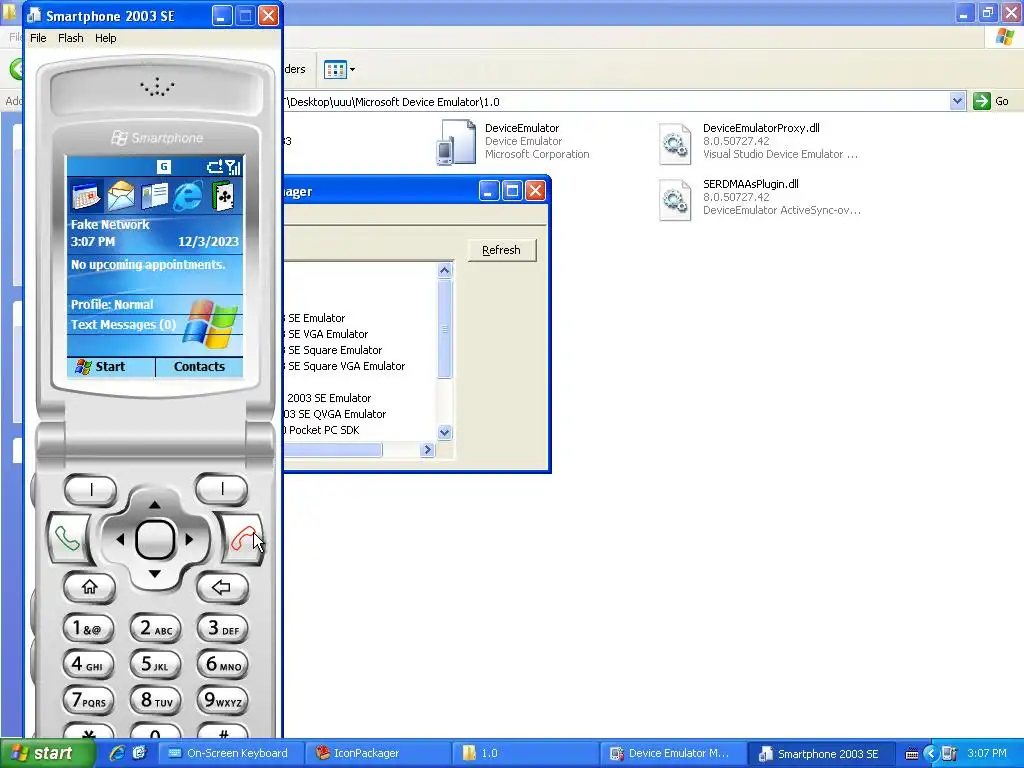The height and width of the screenshot is (768, 1024).
Task: Tap the green Talk call button
Action: pyautogui.click(x=68, y=539)
